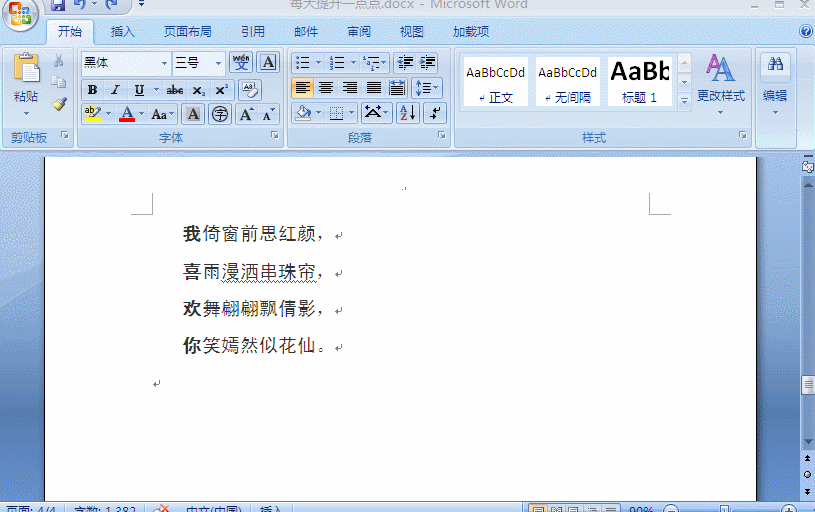The height and width of the screenshot is (512, 815).
Task: Set align text right
Action: point(349,88)
